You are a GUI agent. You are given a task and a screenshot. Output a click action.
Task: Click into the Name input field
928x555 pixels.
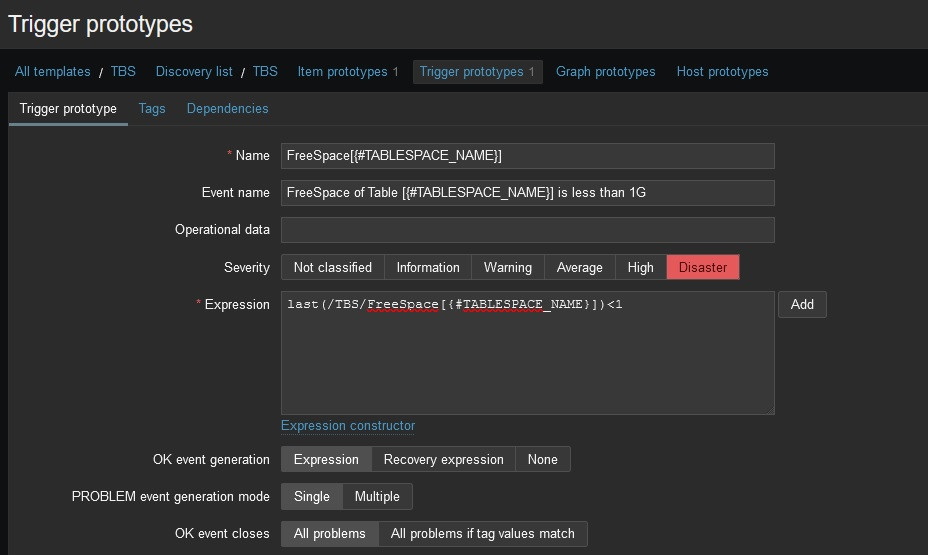pos(527,156)
